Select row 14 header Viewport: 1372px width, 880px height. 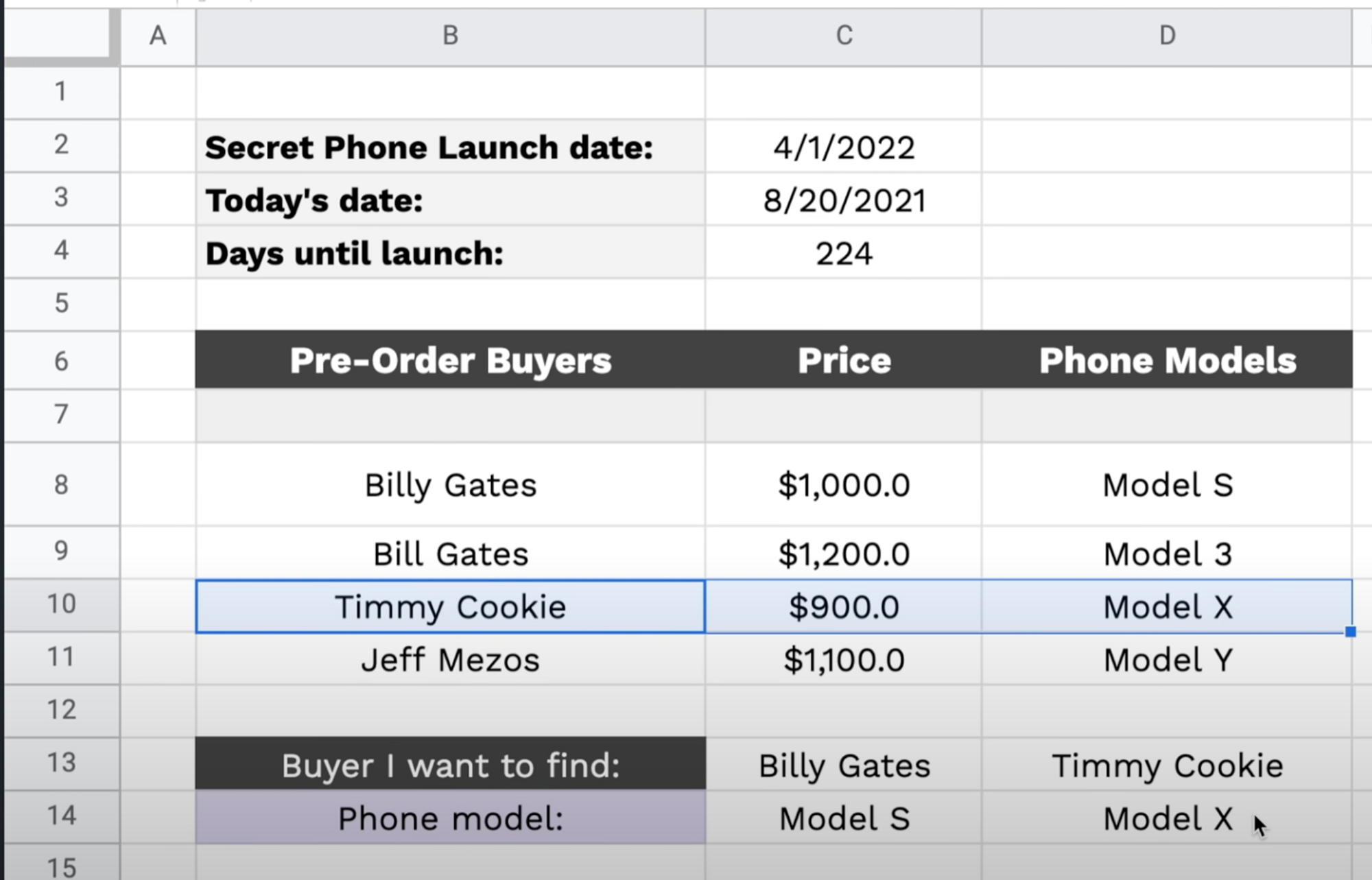pyautogui.click(x=62, y=816)
